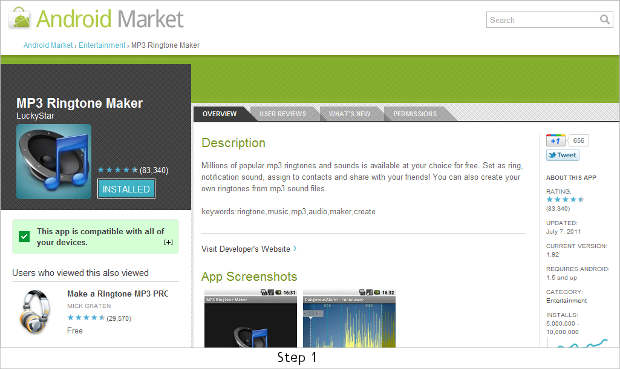The image size is (620, 369).
Task: Open the headphones icon for Make a Ringtone
Action: coord(35,311)
